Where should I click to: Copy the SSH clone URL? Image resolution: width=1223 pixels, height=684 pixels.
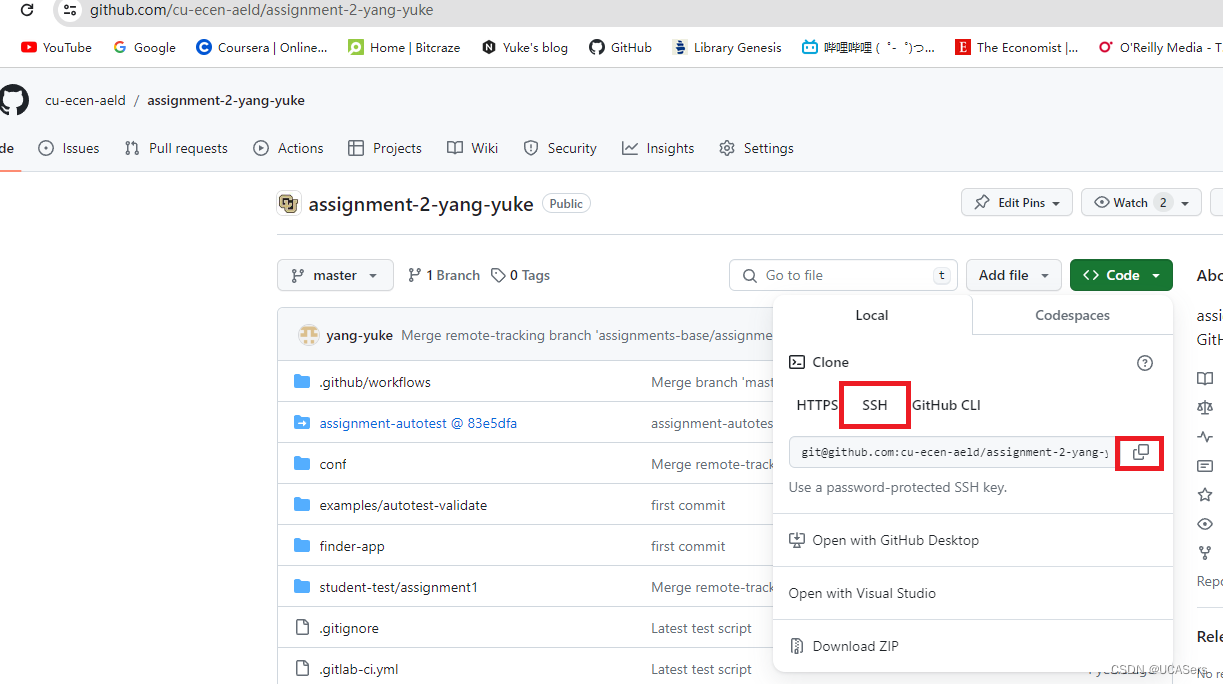[1139, 453]
